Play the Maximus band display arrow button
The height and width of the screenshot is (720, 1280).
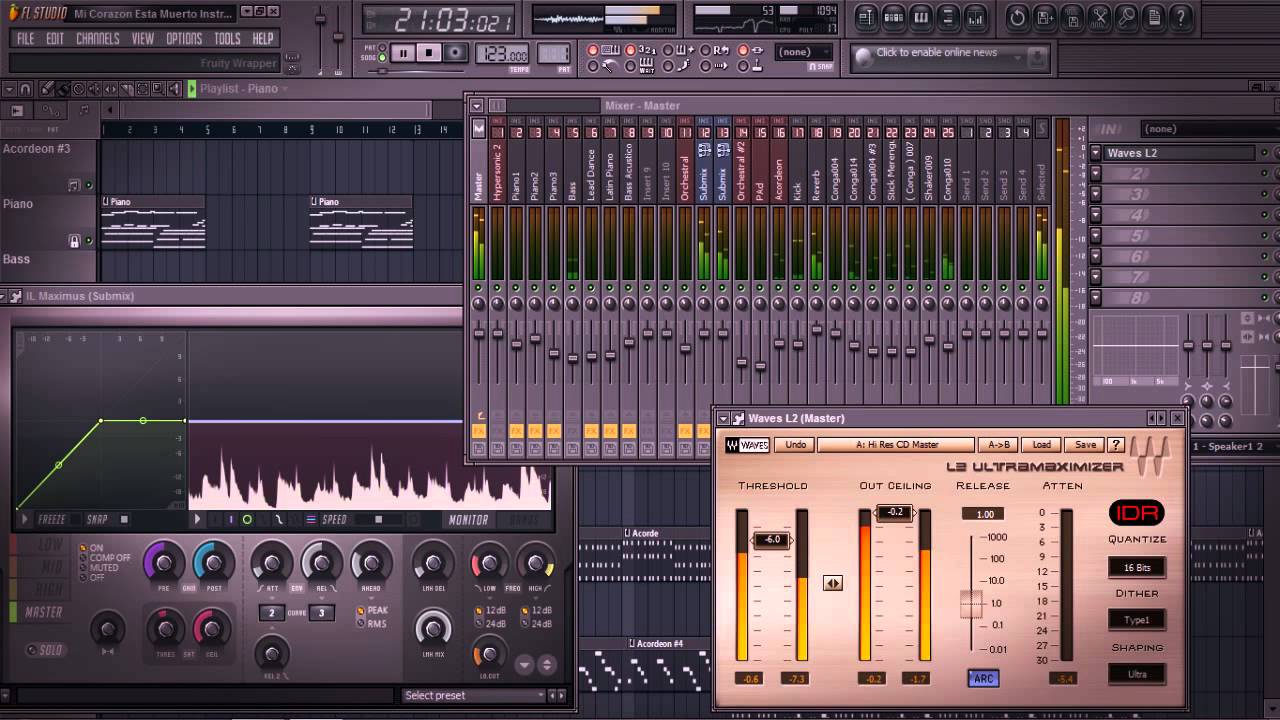click(x=197, y=519)
